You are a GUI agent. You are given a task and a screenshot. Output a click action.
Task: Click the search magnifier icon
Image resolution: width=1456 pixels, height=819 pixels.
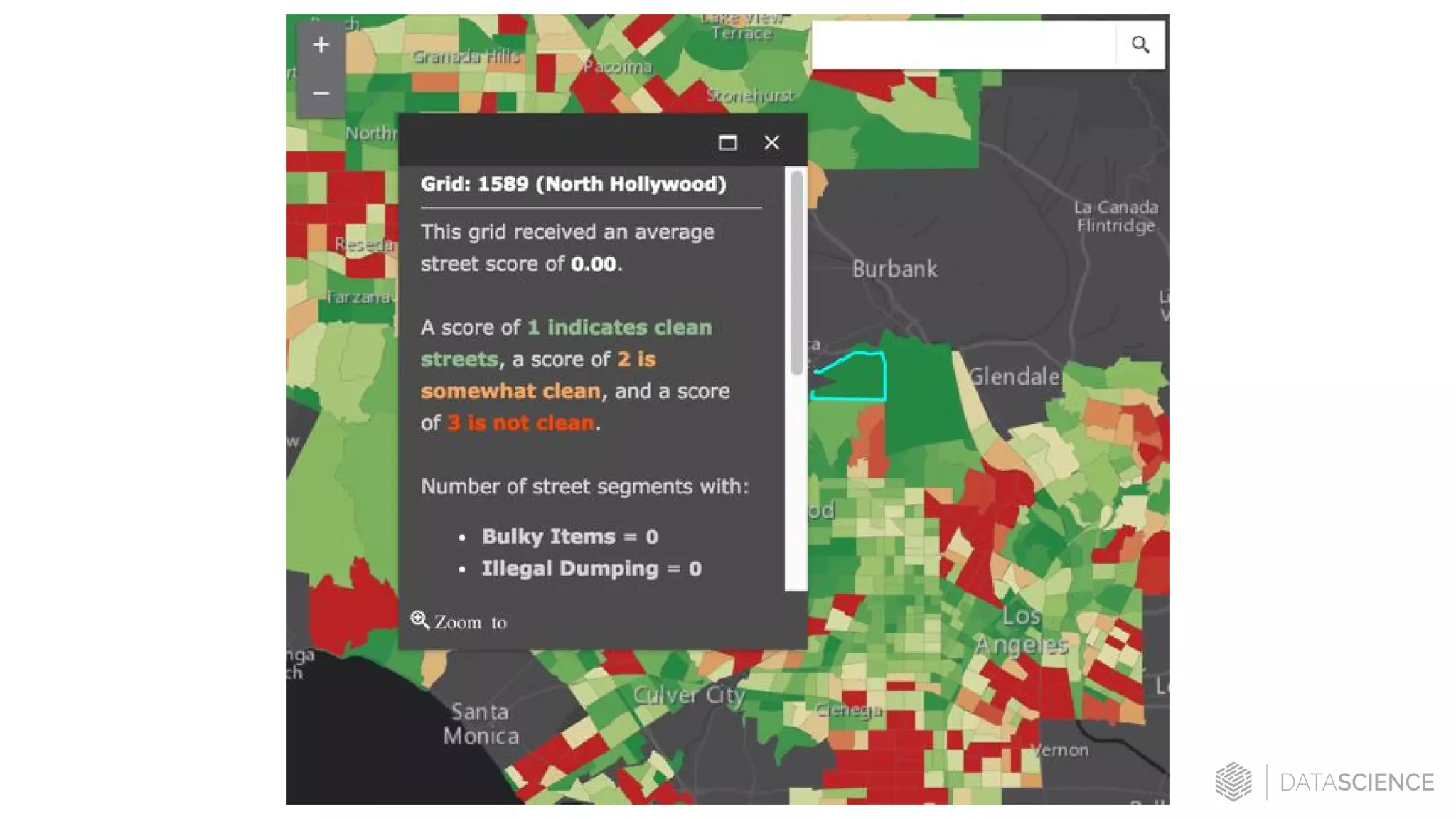(1140, 45)
